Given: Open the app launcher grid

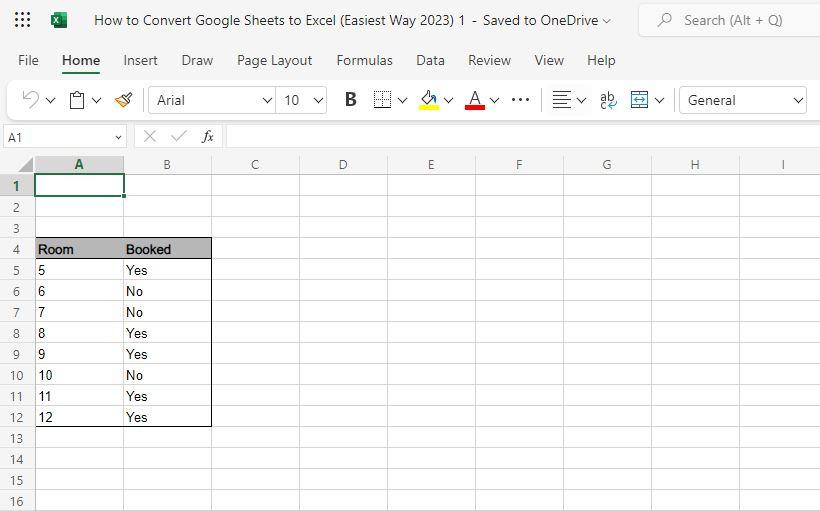Looking at the screenshot, I should pos(23,20).
